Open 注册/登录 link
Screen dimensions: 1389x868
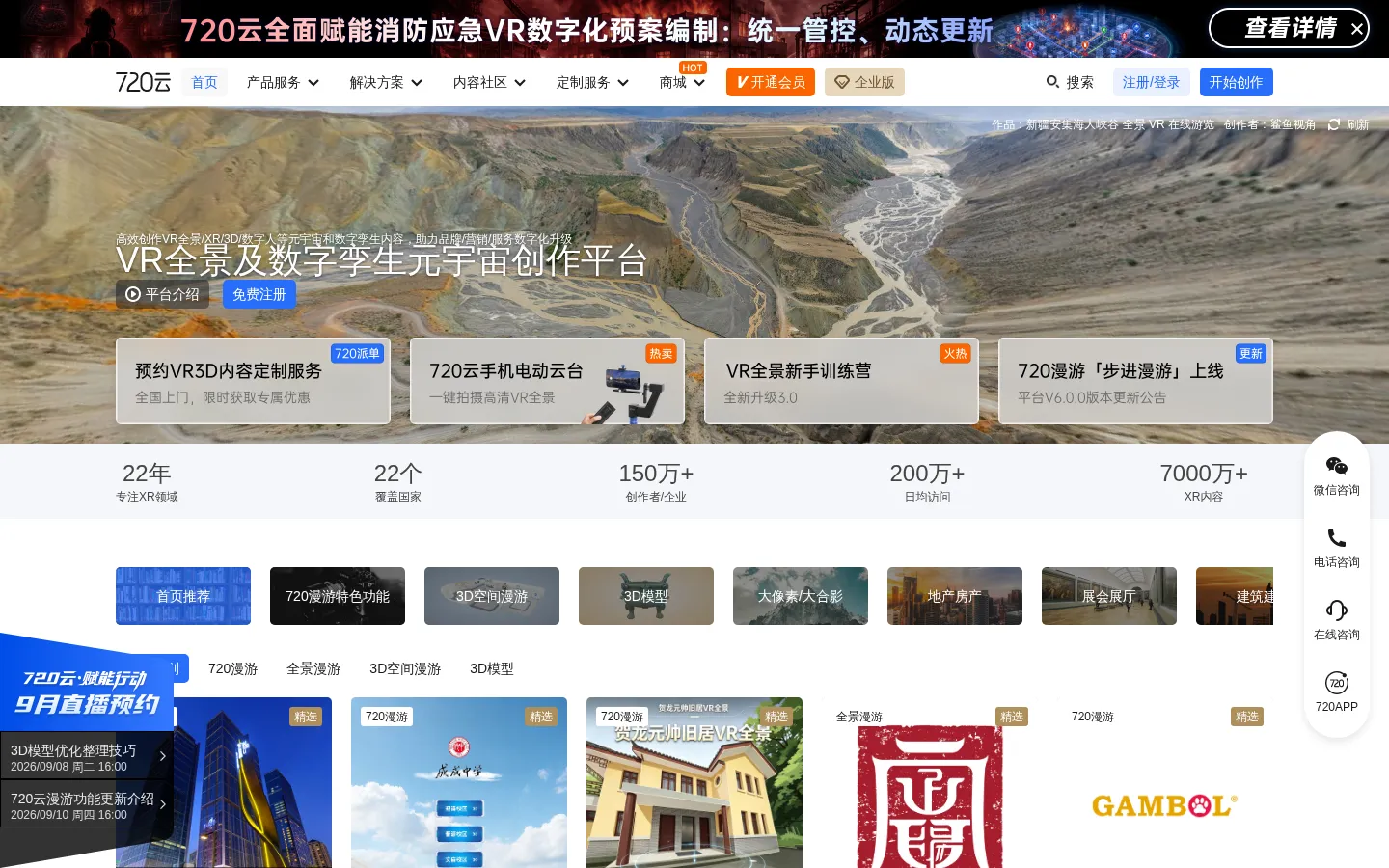1151,82
